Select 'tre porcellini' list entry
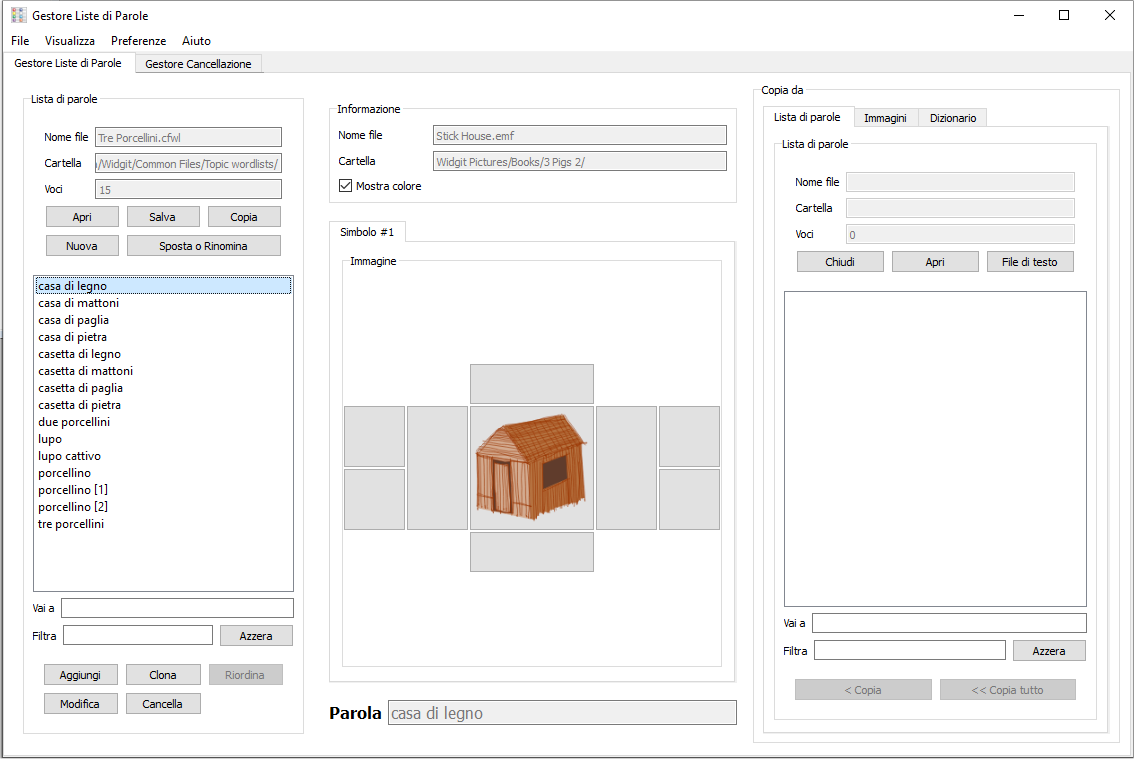The width and height of the screenshot is (1134, 759). (163, 524)
